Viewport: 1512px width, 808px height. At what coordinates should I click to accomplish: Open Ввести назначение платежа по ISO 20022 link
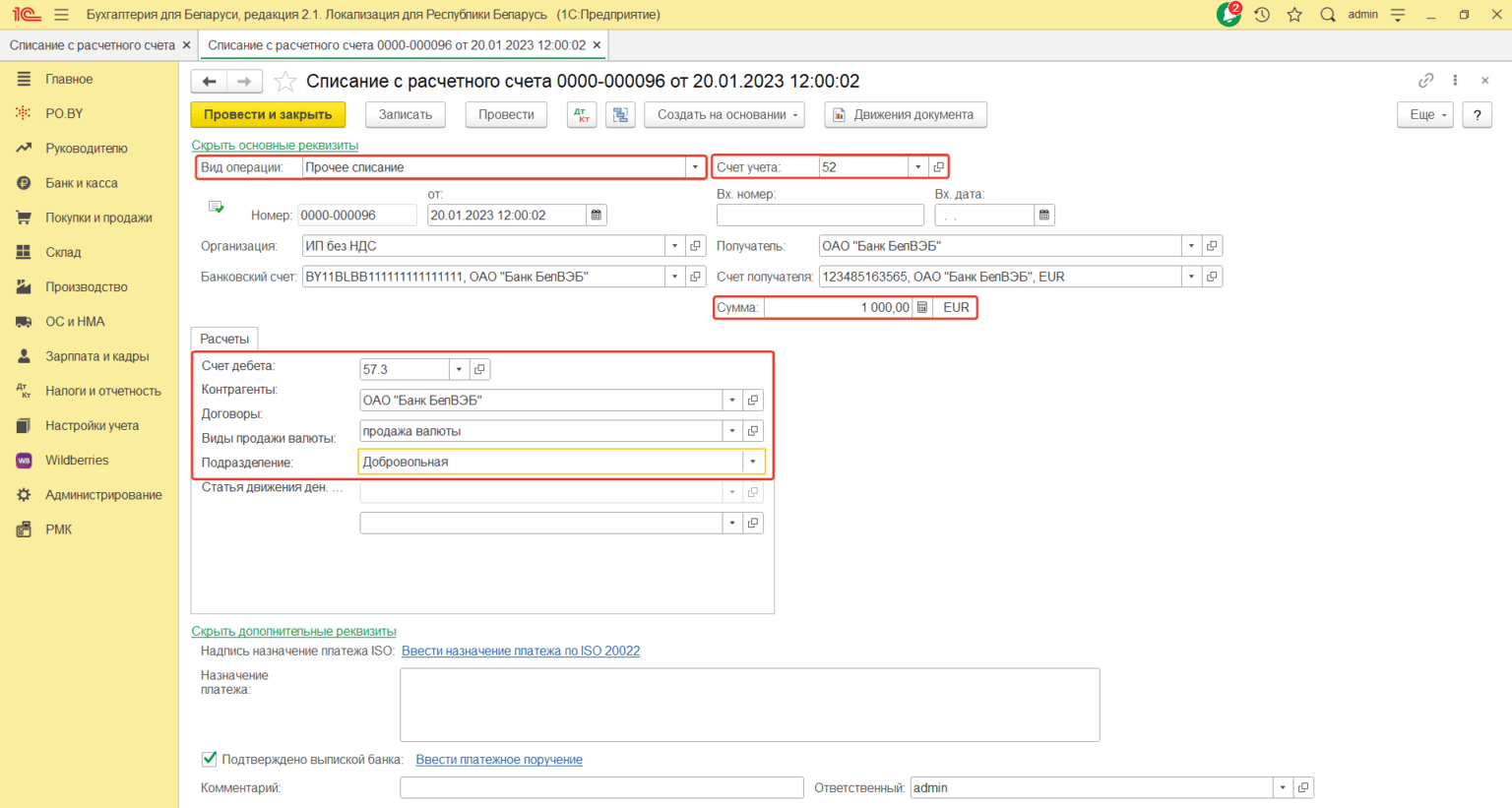521,652
